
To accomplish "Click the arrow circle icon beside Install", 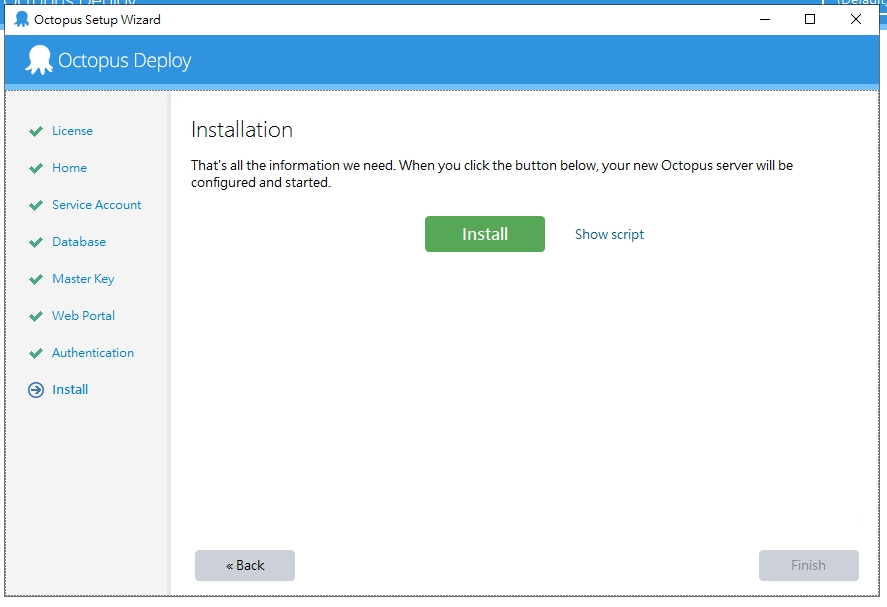I will pos(36,390).
